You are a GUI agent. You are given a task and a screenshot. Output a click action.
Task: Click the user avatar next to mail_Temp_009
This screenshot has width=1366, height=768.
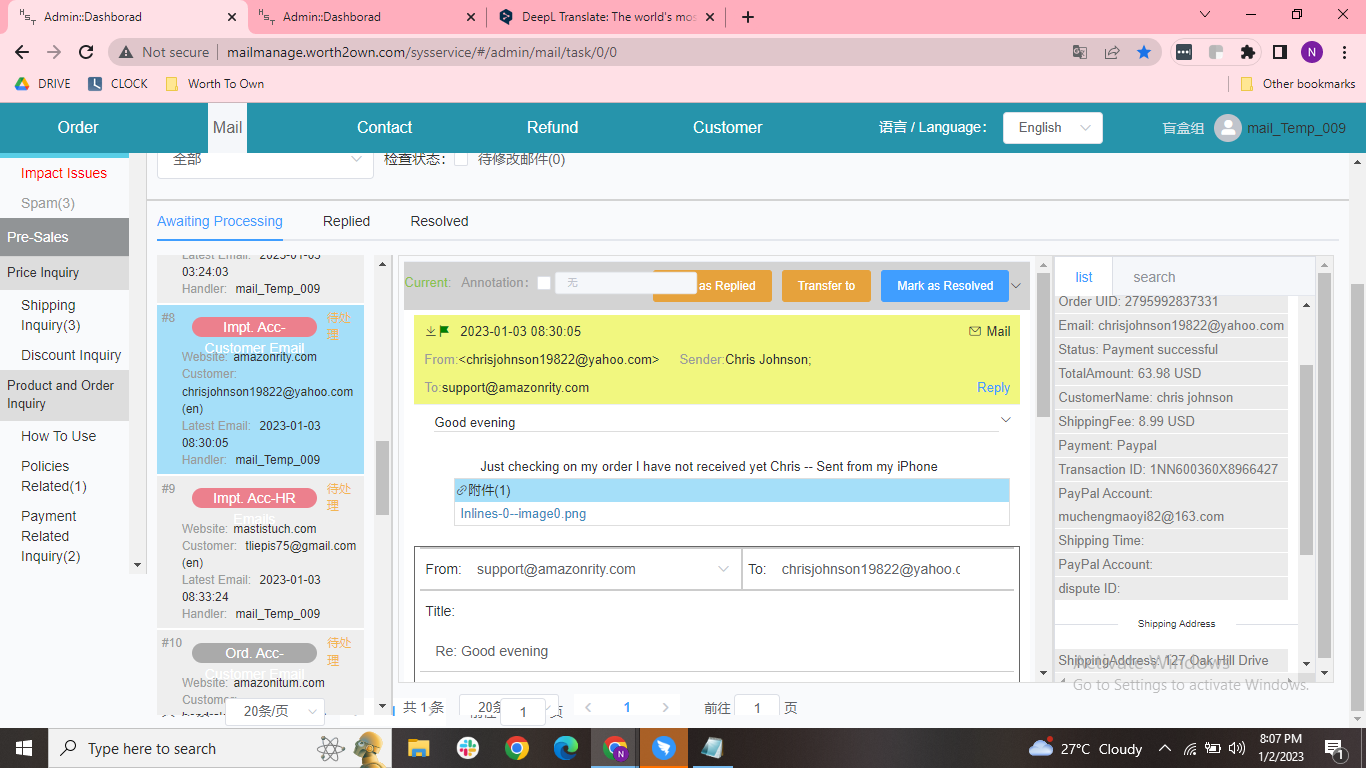(1227, 128)
